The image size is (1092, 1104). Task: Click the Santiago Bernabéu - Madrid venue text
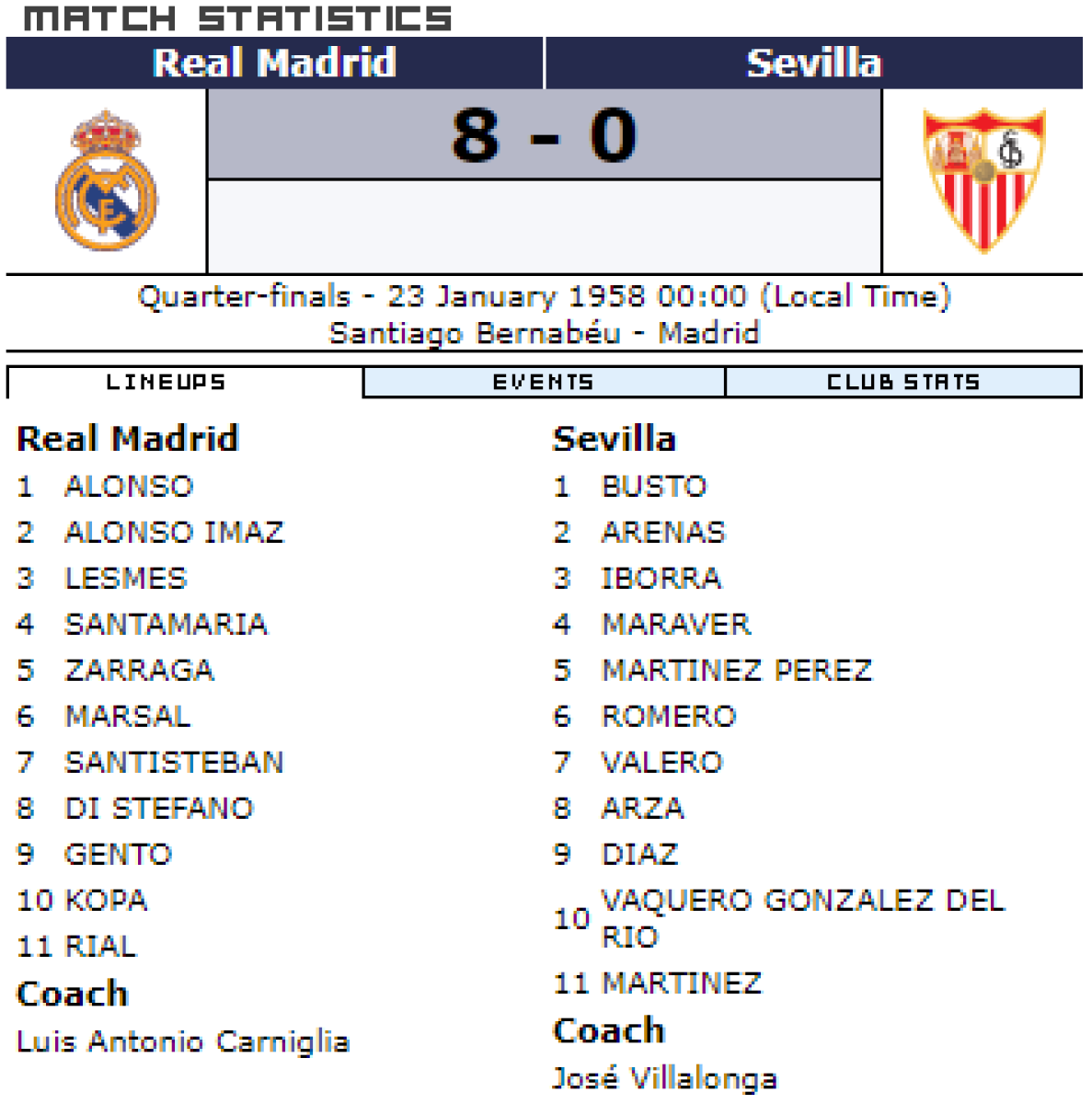(x=544, y=332)
